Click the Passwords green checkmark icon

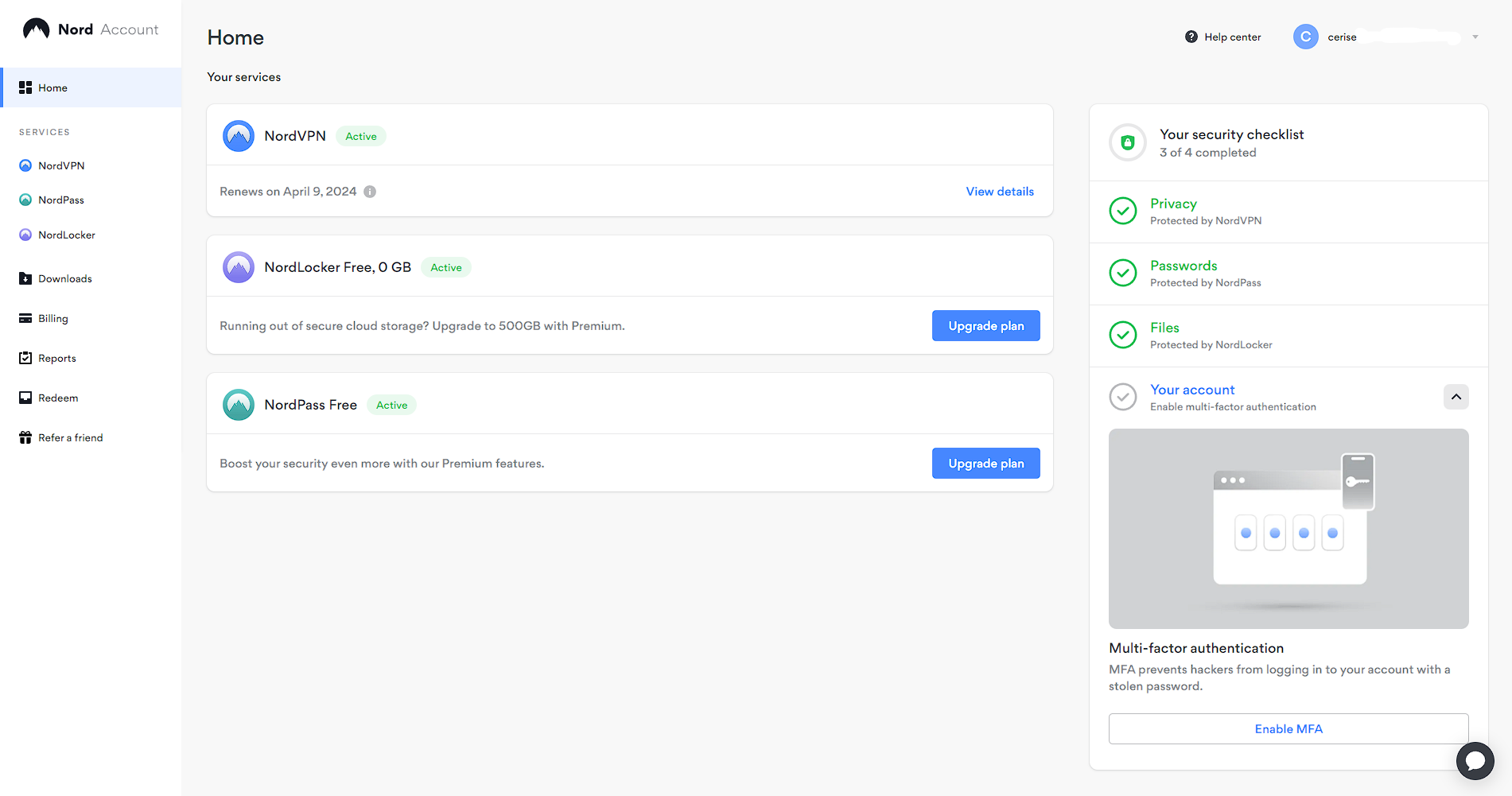(x=1123, y=273)
